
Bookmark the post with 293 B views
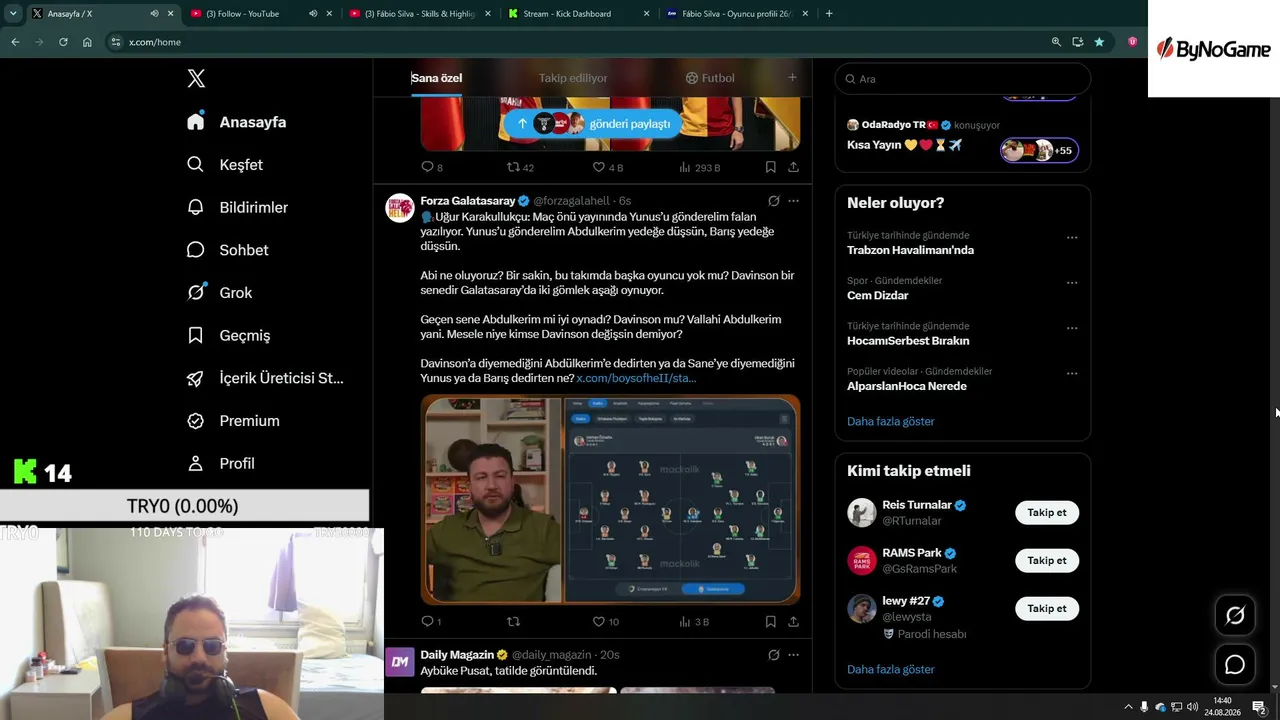(x=770, y=167)
